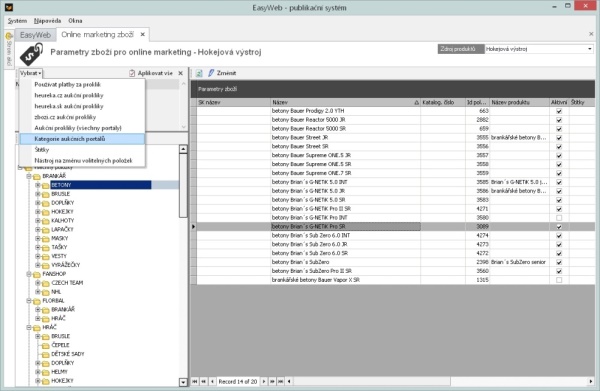Enable Aktivní for brankářské betony Bauer Vapor X SR
Image resolution: width=600 pixels, height=391 pixels.
(x=559, y=280)
